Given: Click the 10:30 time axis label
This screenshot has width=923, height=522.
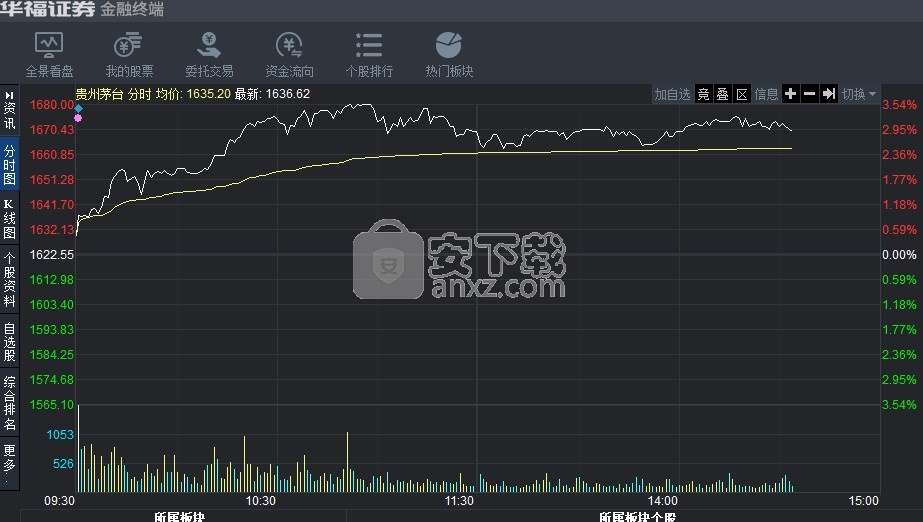Looking at the screenshot, I should (260, 501).
